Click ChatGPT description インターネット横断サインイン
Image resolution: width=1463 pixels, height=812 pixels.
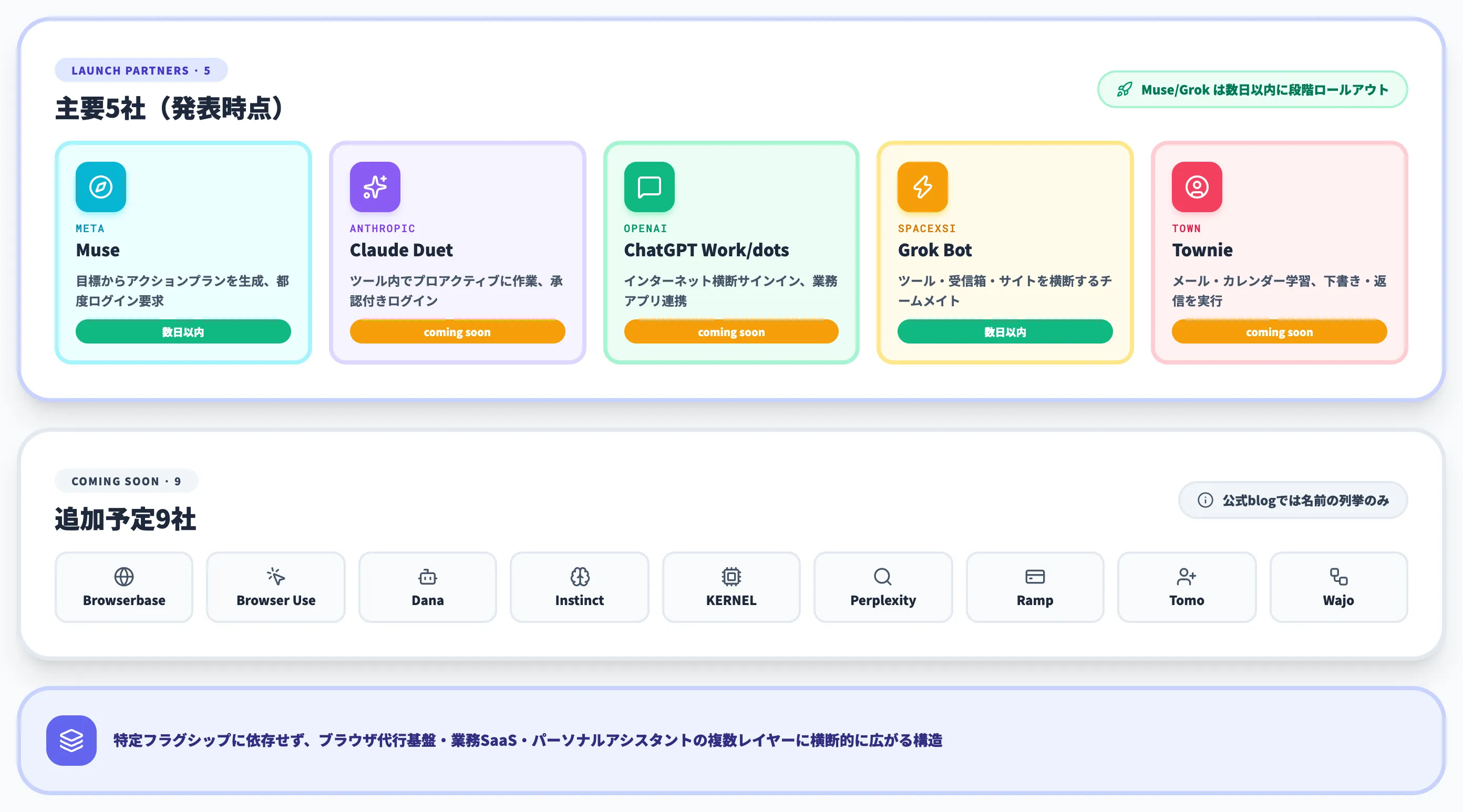tap(731, 291)
